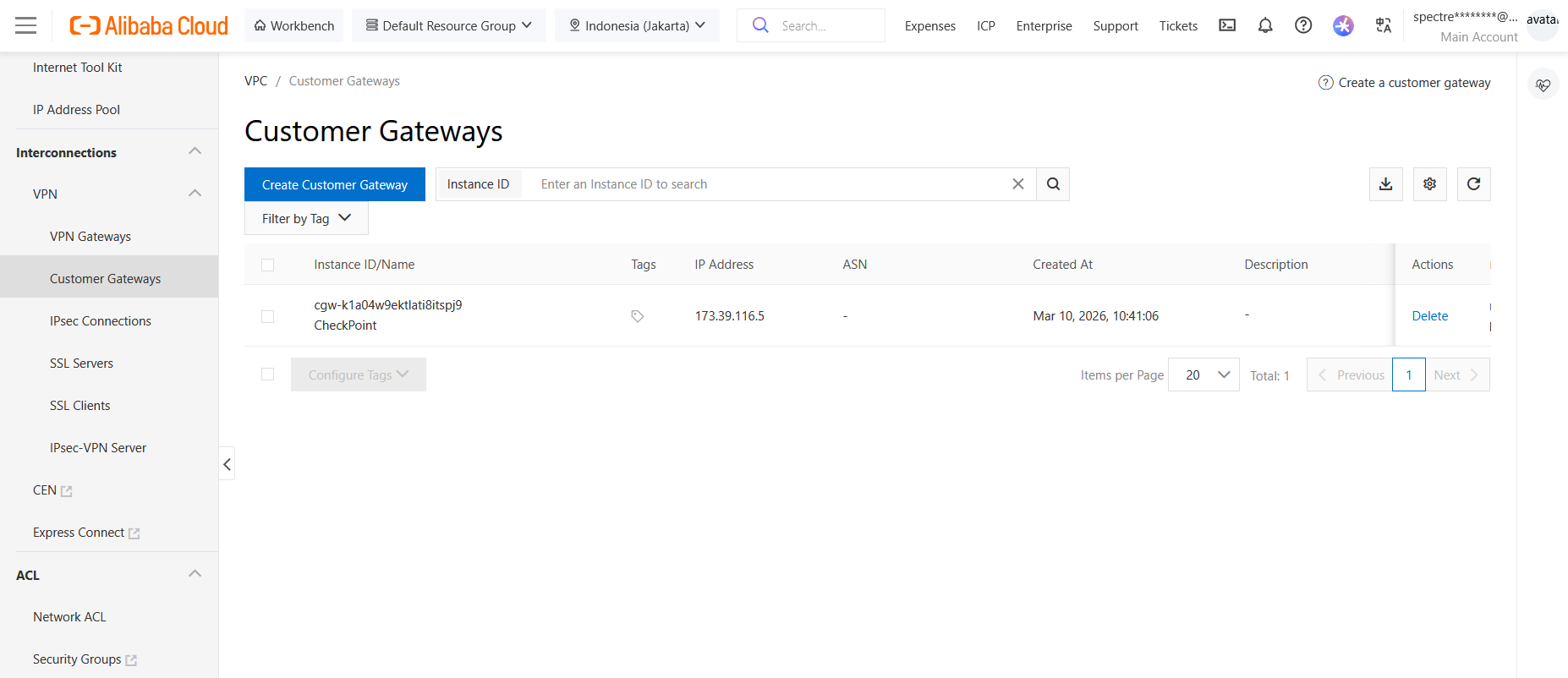Click the language switch icon
Image resolution: width=1568 pixels, height=678 pixels.
click(x=1383, y=25)
